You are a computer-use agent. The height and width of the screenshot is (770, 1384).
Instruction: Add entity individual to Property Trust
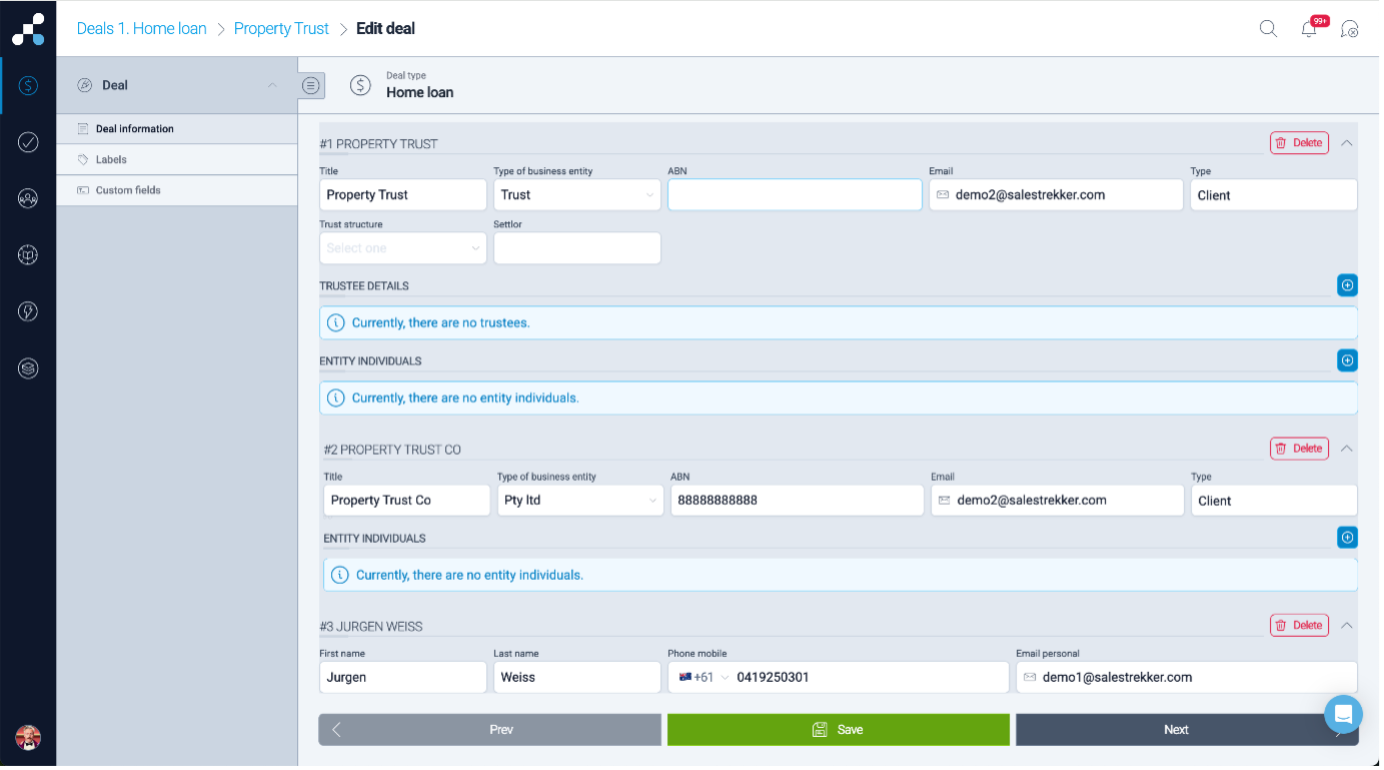(x=1347, y=360)
